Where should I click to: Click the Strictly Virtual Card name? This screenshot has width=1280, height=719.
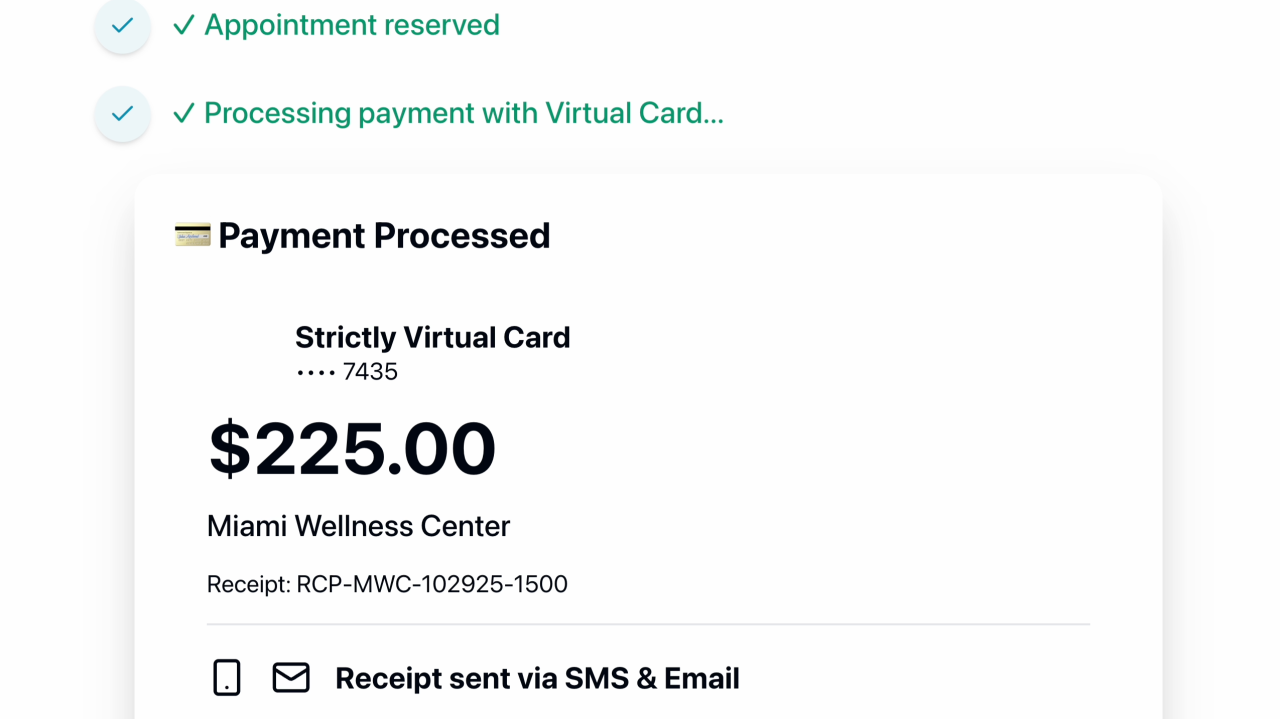(432, 337)
